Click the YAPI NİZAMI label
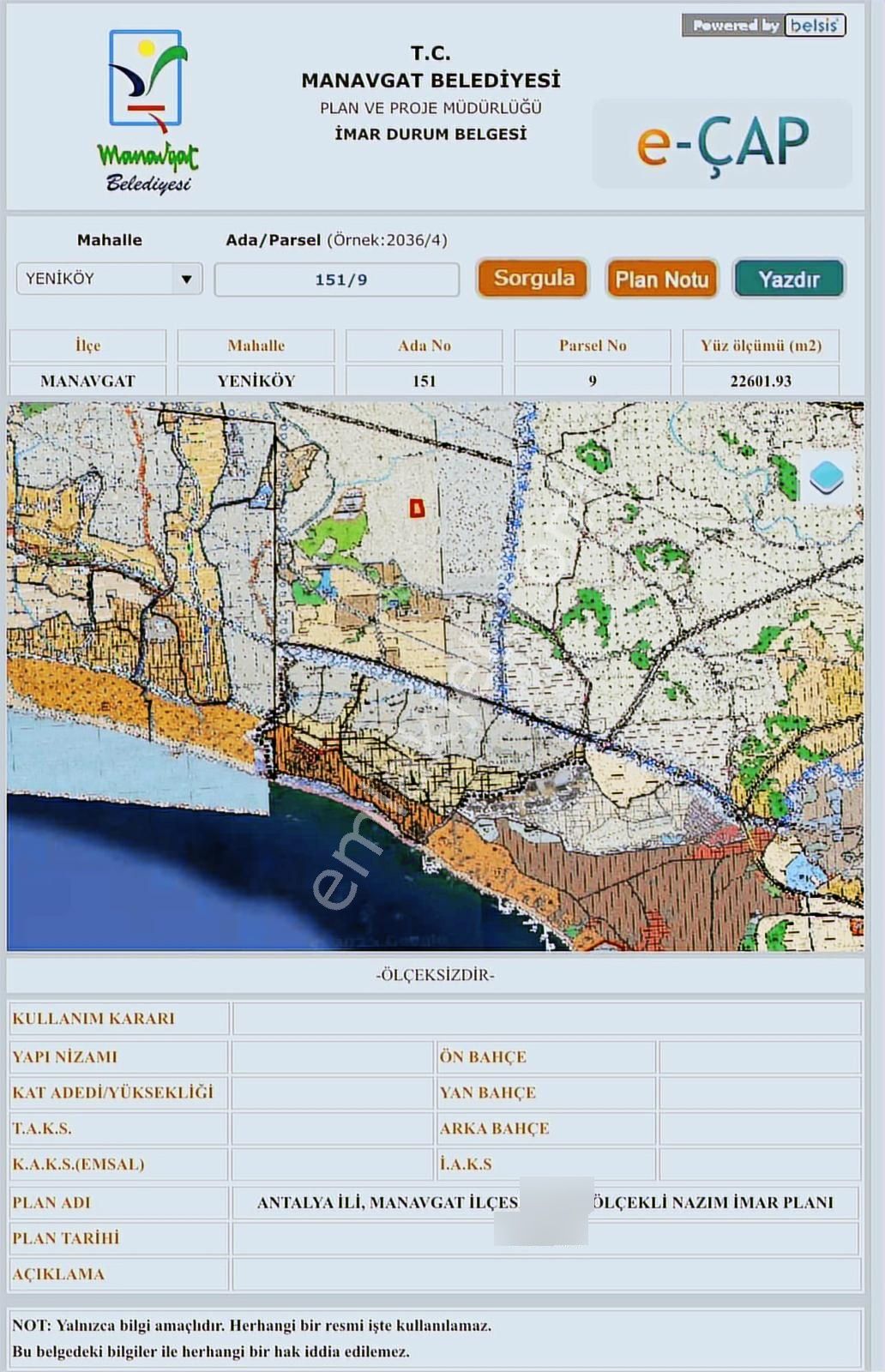This screenshot has height=1372, width=885. [64, 1057]
